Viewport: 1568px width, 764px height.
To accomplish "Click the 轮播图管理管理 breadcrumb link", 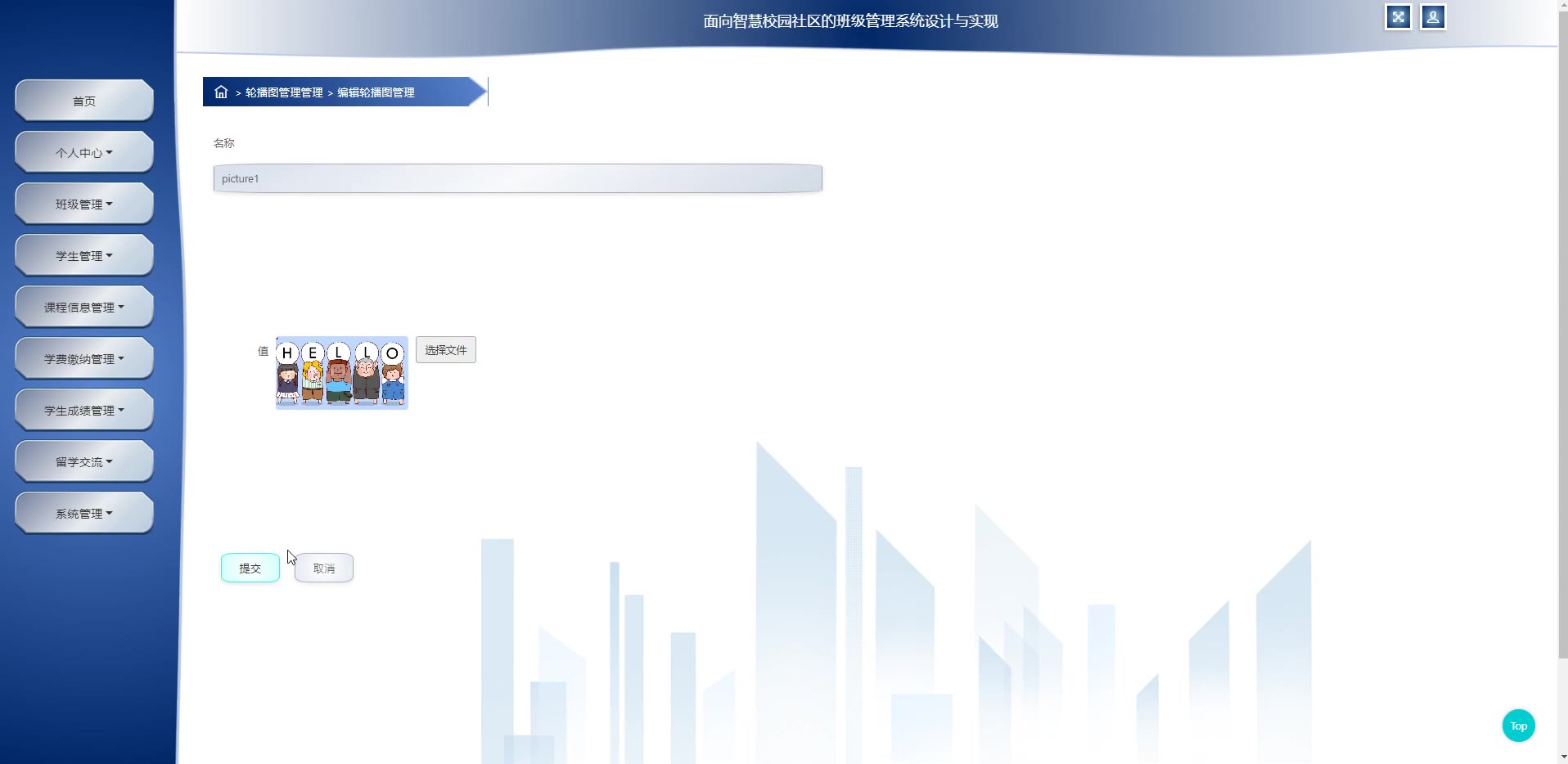I will coord(284,92).
